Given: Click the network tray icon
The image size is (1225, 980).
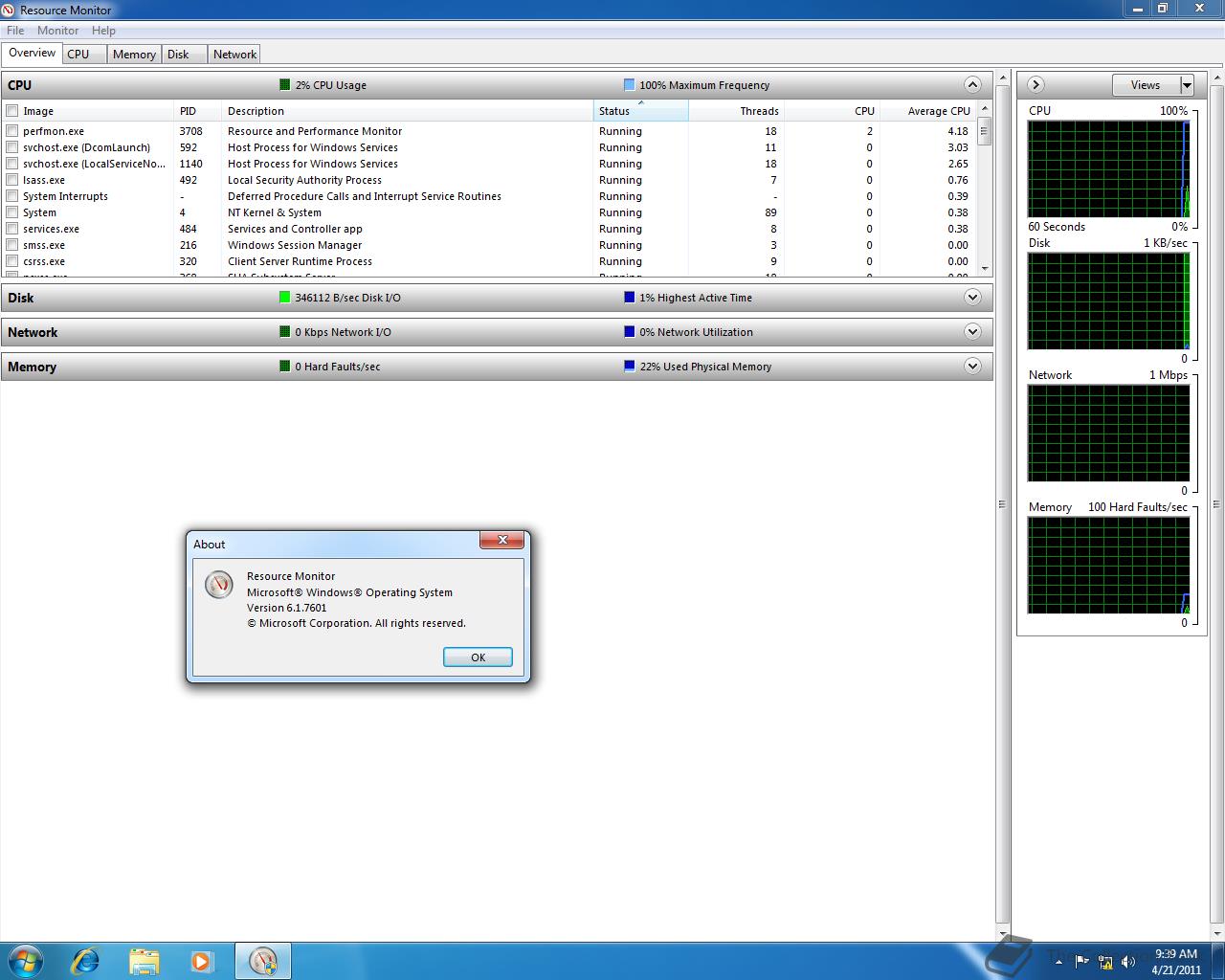Looking at the screenshot, I should [x=1105, y=961].
